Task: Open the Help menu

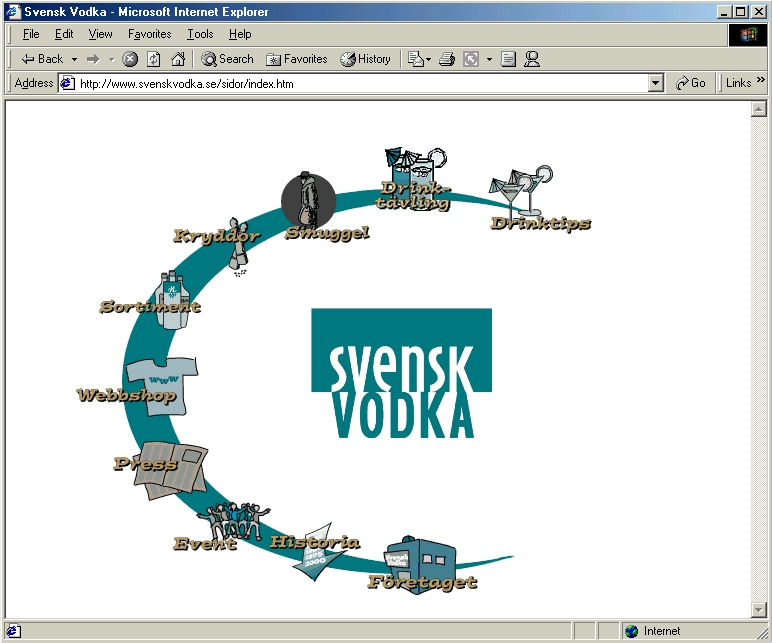Action: (240, 34)
